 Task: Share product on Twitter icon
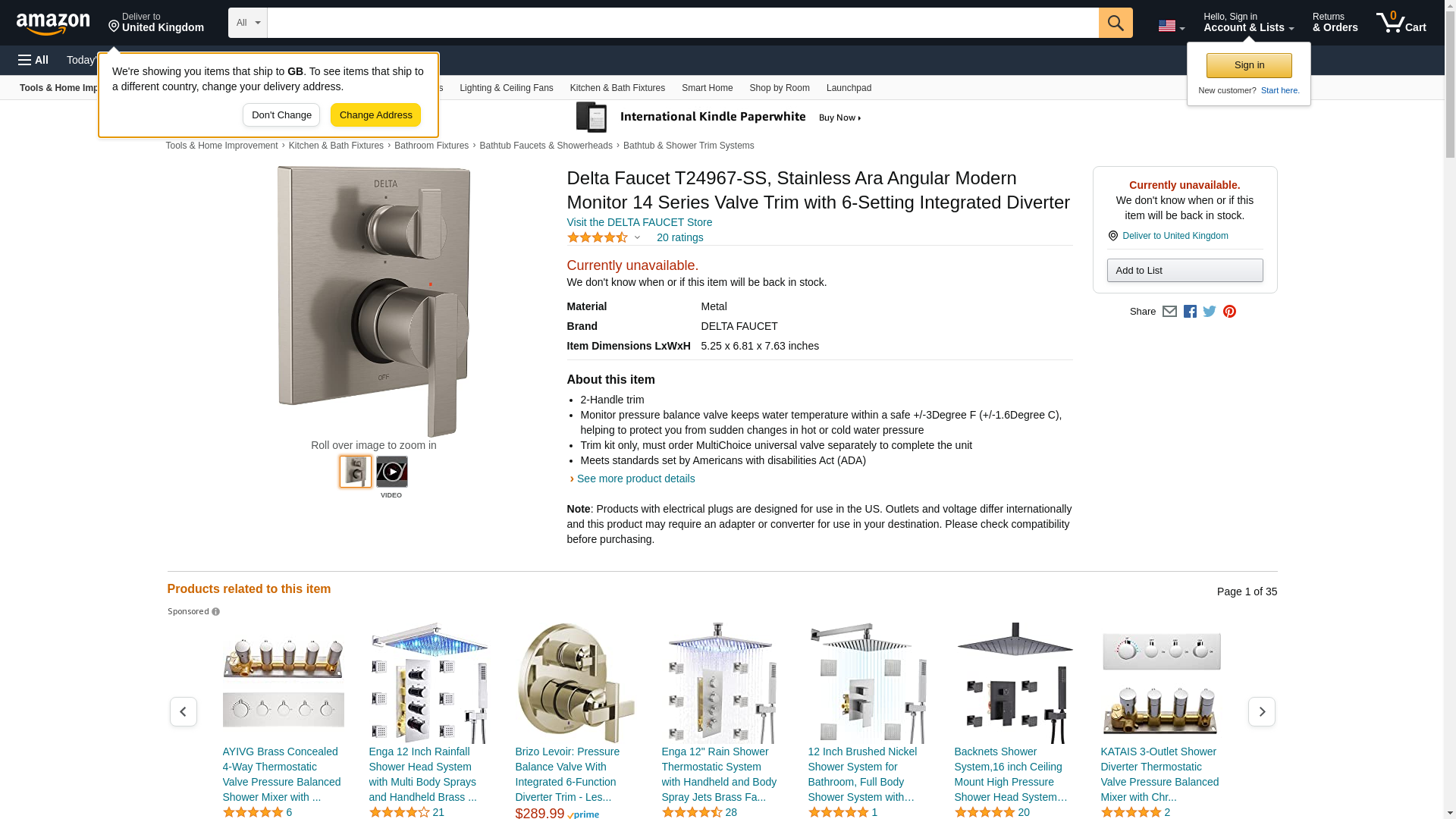tap(1210, 312)
